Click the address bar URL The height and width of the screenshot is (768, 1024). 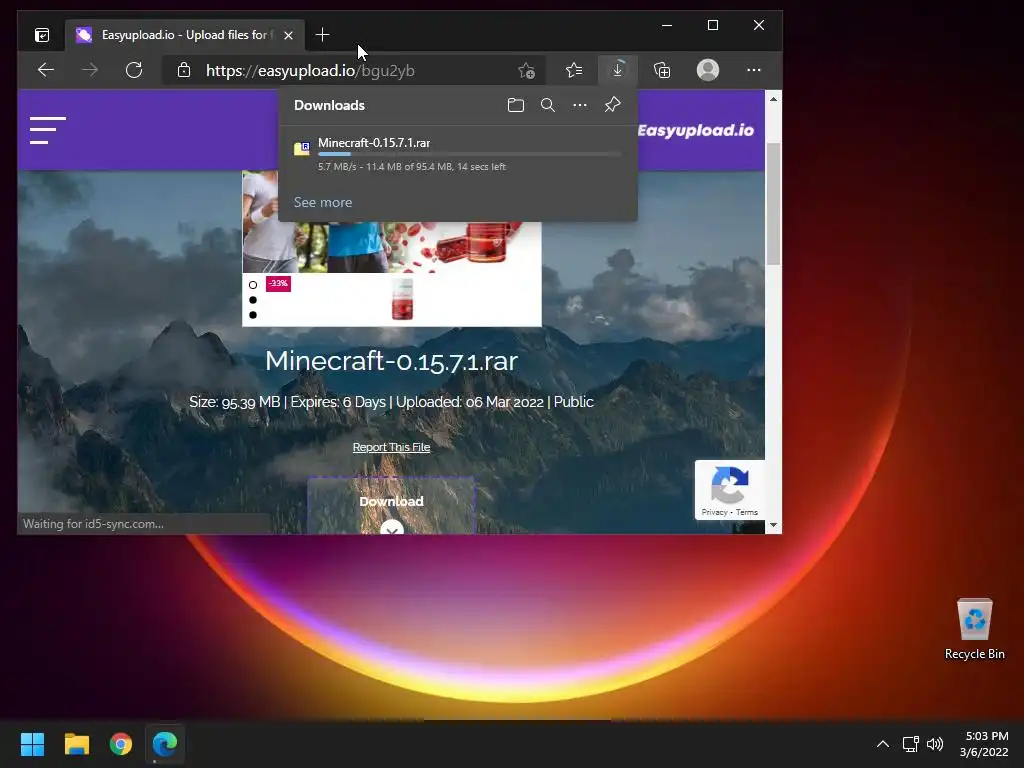[310, 71]
